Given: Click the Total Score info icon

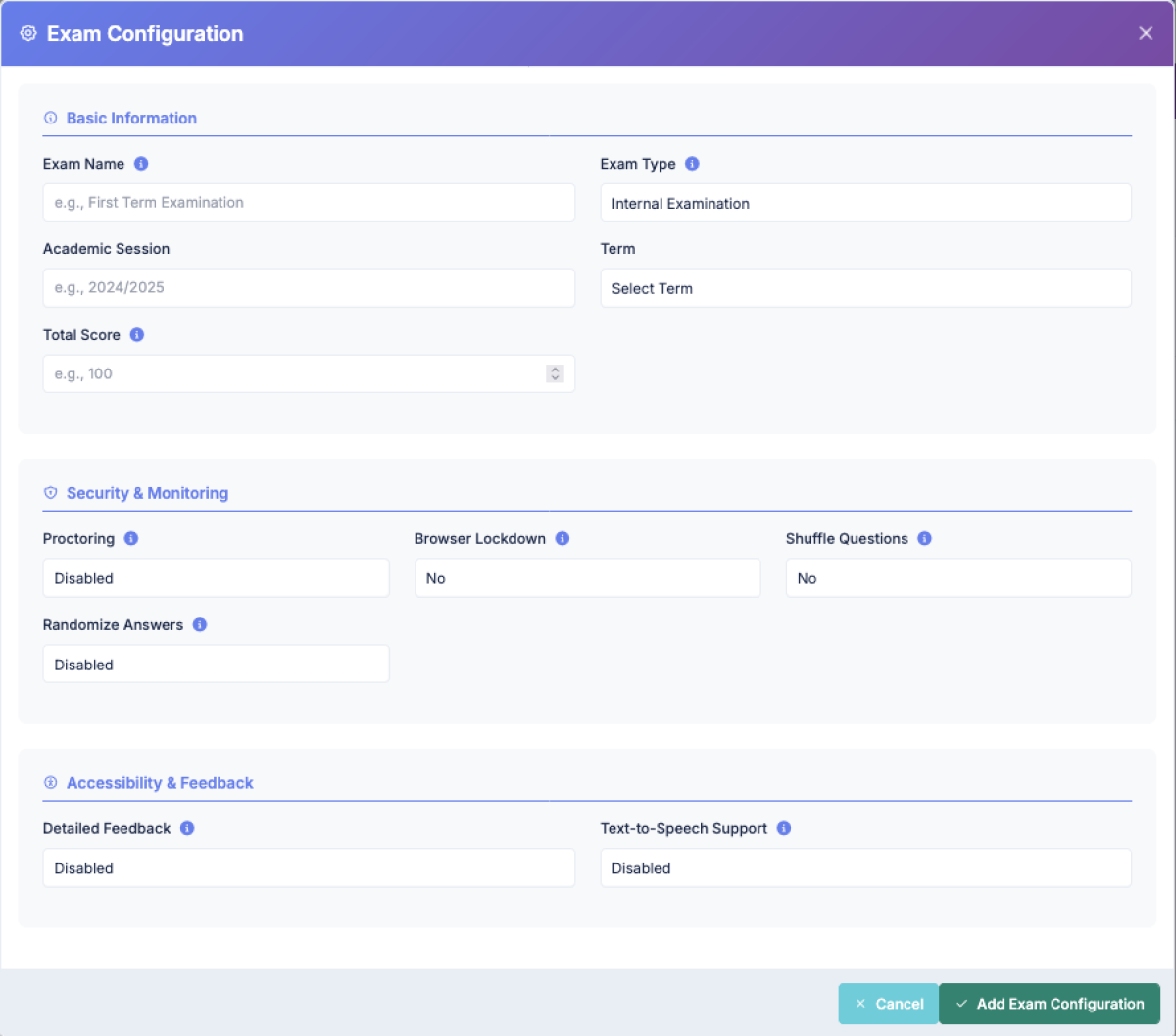Looking at the screenshot, I should click(x=137, y=334).
